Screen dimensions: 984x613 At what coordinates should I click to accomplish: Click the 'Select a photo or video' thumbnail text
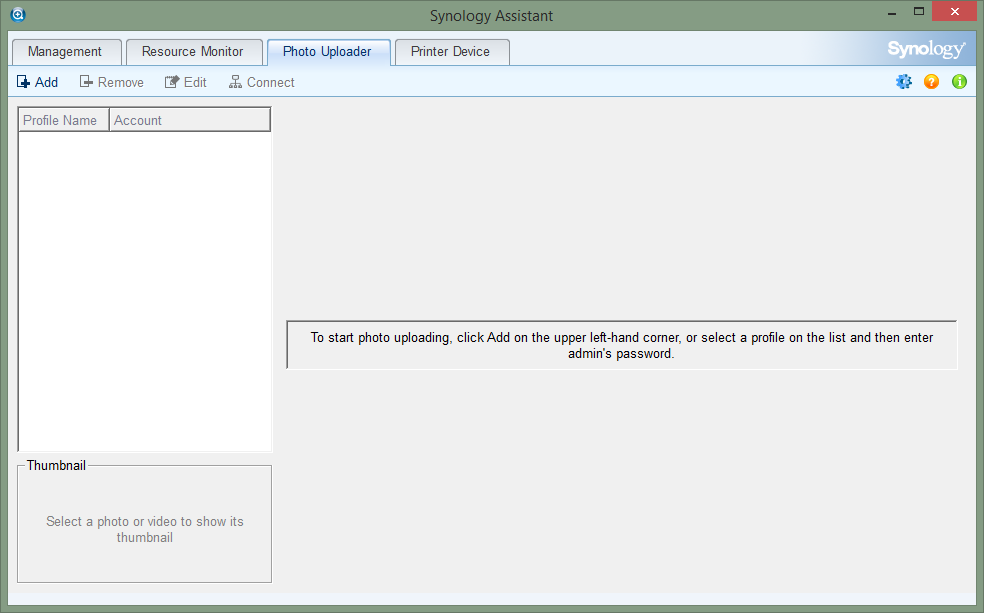[144, 530]
